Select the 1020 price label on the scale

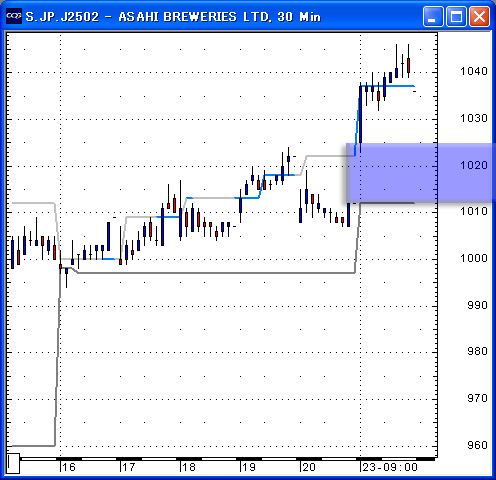pos(473,165)
